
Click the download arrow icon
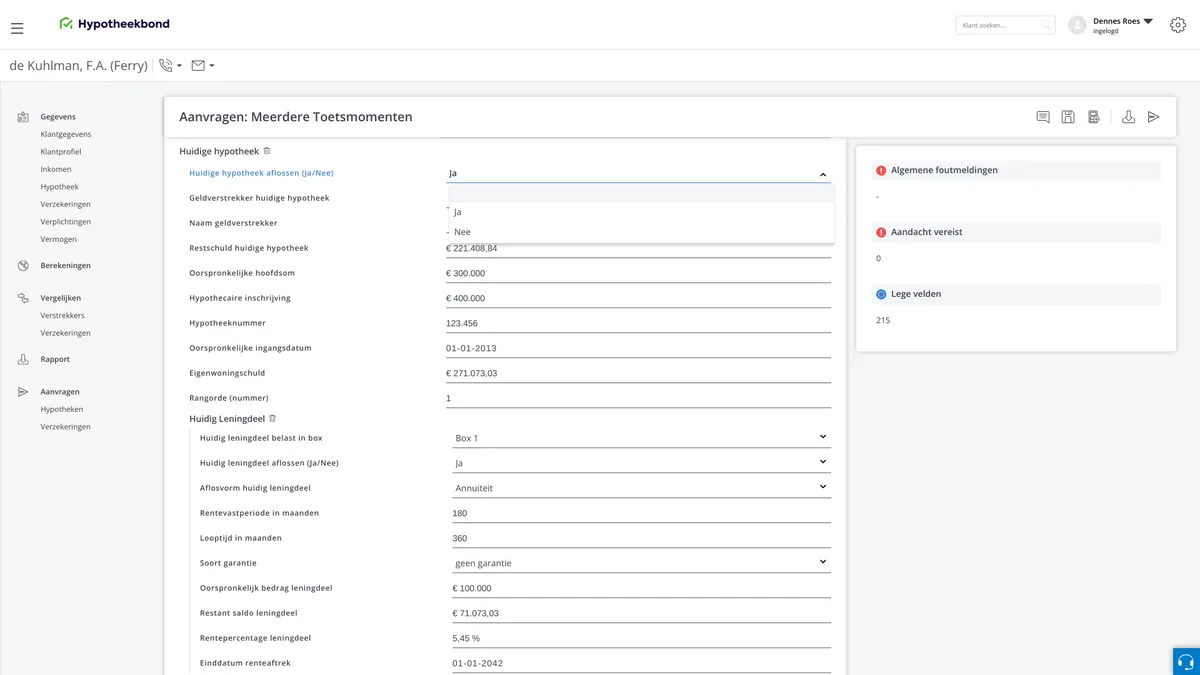coord(1128,117)
